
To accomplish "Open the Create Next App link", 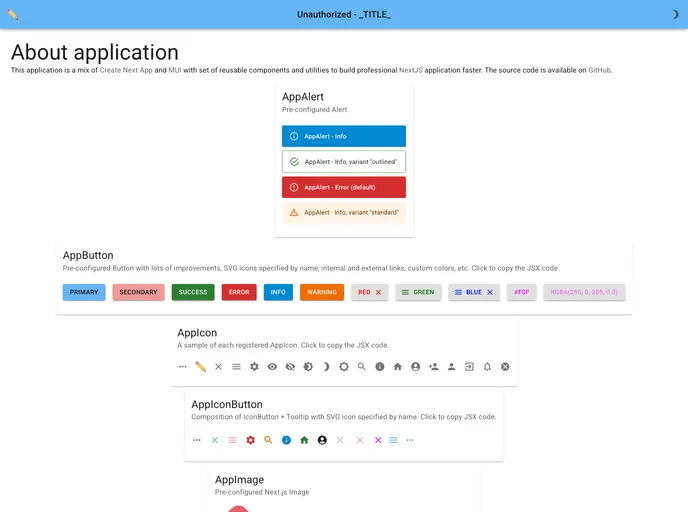I will (126, 70).
